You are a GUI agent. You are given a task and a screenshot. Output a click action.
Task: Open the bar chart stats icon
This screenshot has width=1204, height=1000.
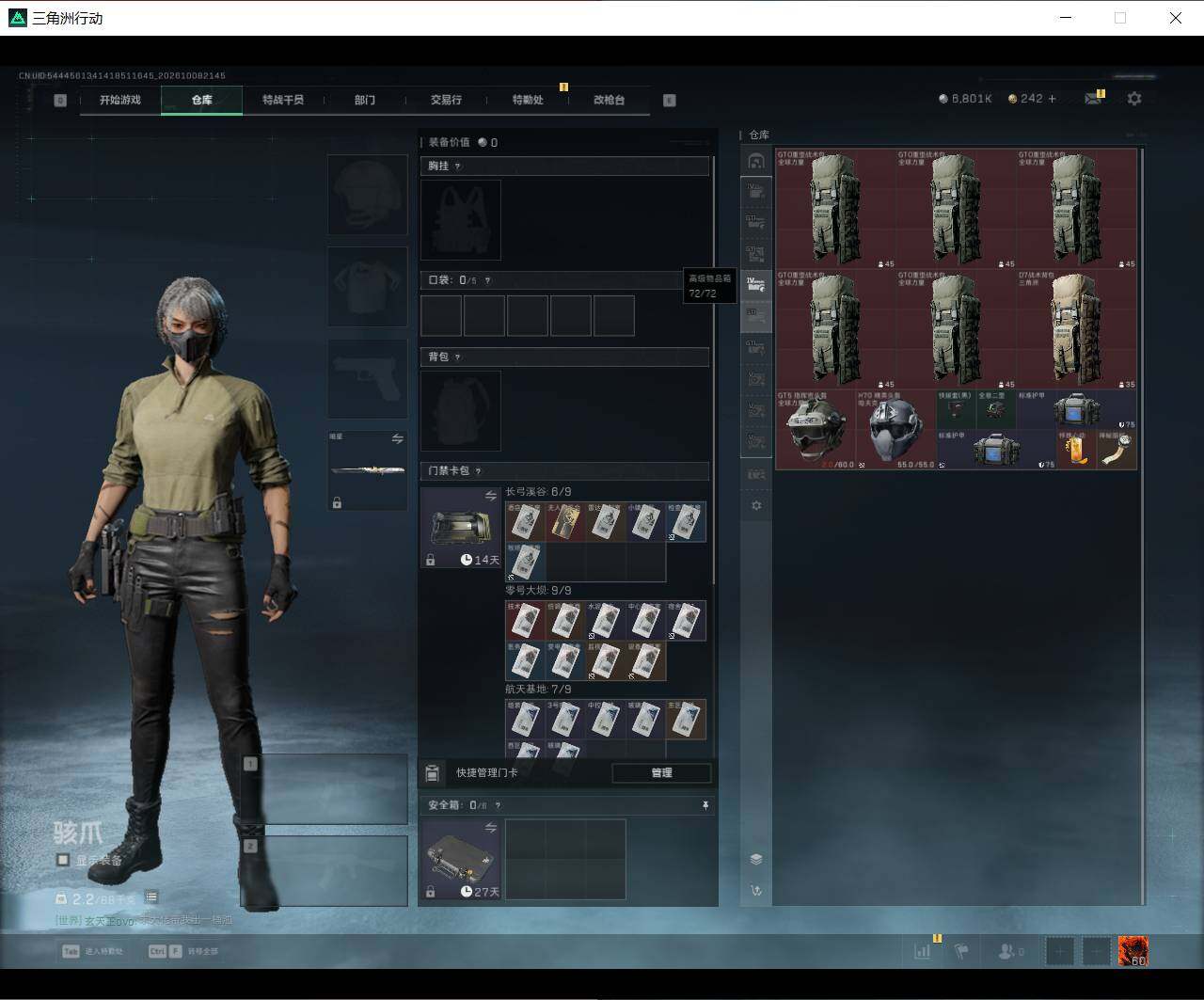tap(923, 951)
